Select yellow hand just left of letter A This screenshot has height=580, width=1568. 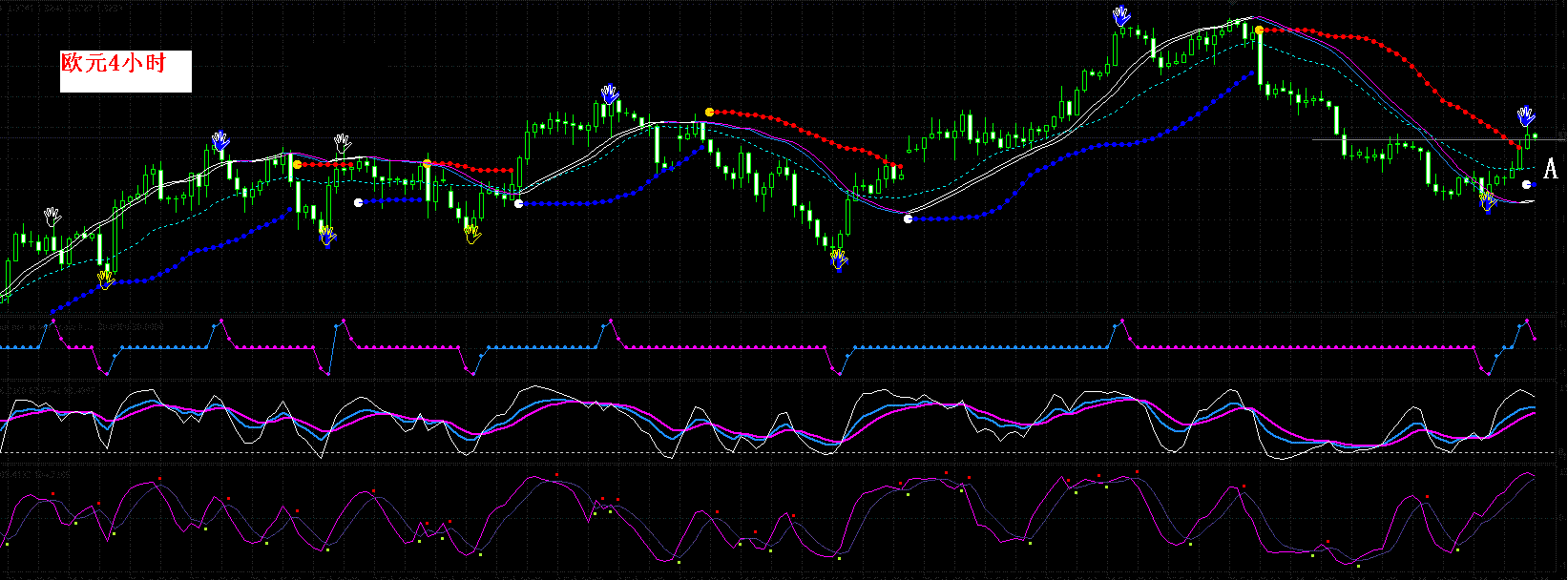[x=1488, y=201]
